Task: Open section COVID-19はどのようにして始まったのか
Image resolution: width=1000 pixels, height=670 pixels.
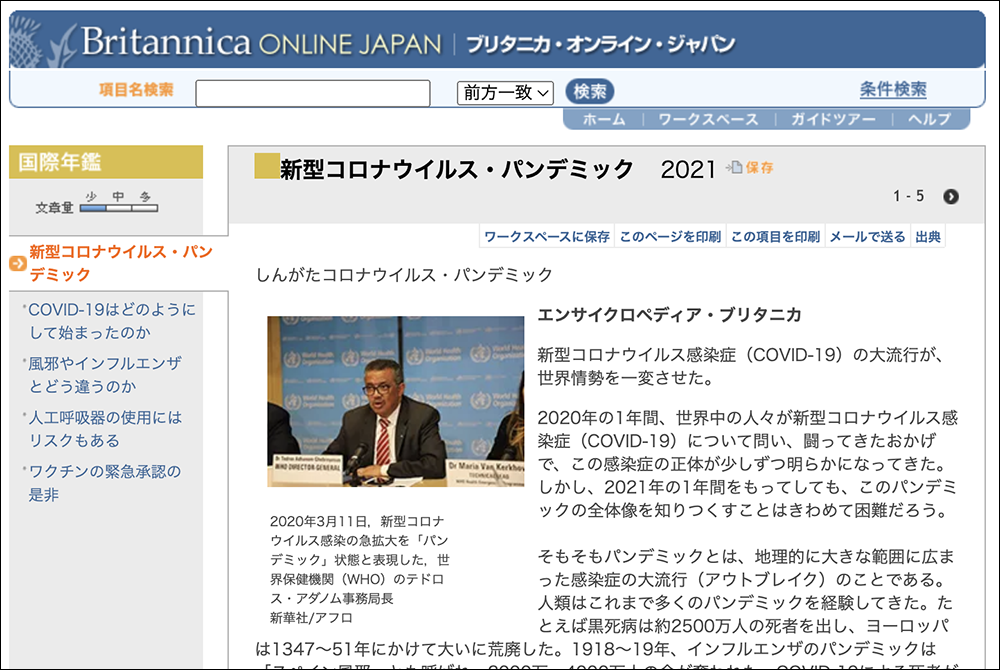Action: tap(112, 321)
